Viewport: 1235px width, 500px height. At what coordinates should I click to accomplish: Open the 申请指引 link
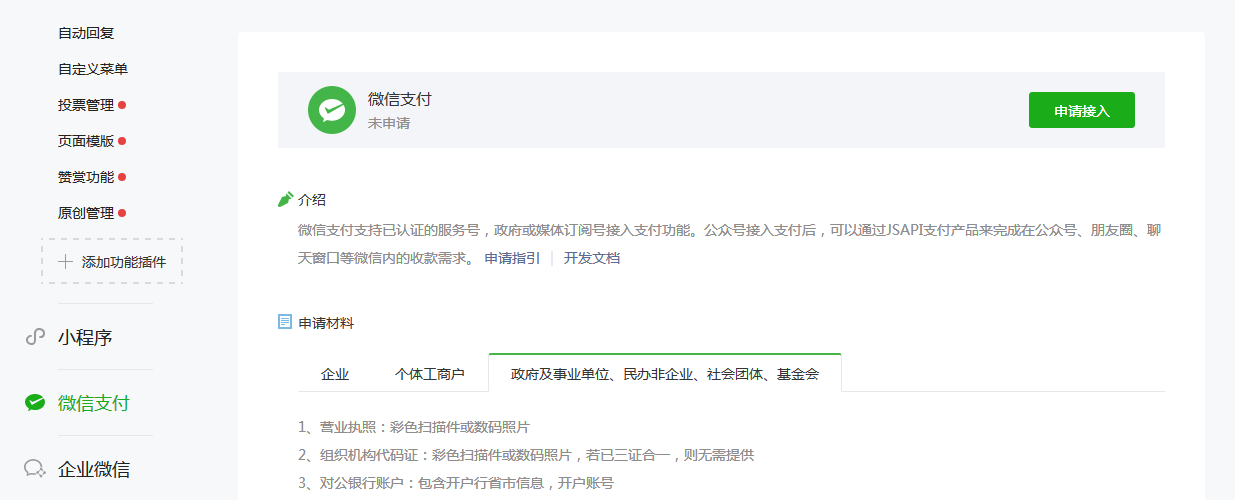coord(512,258)
